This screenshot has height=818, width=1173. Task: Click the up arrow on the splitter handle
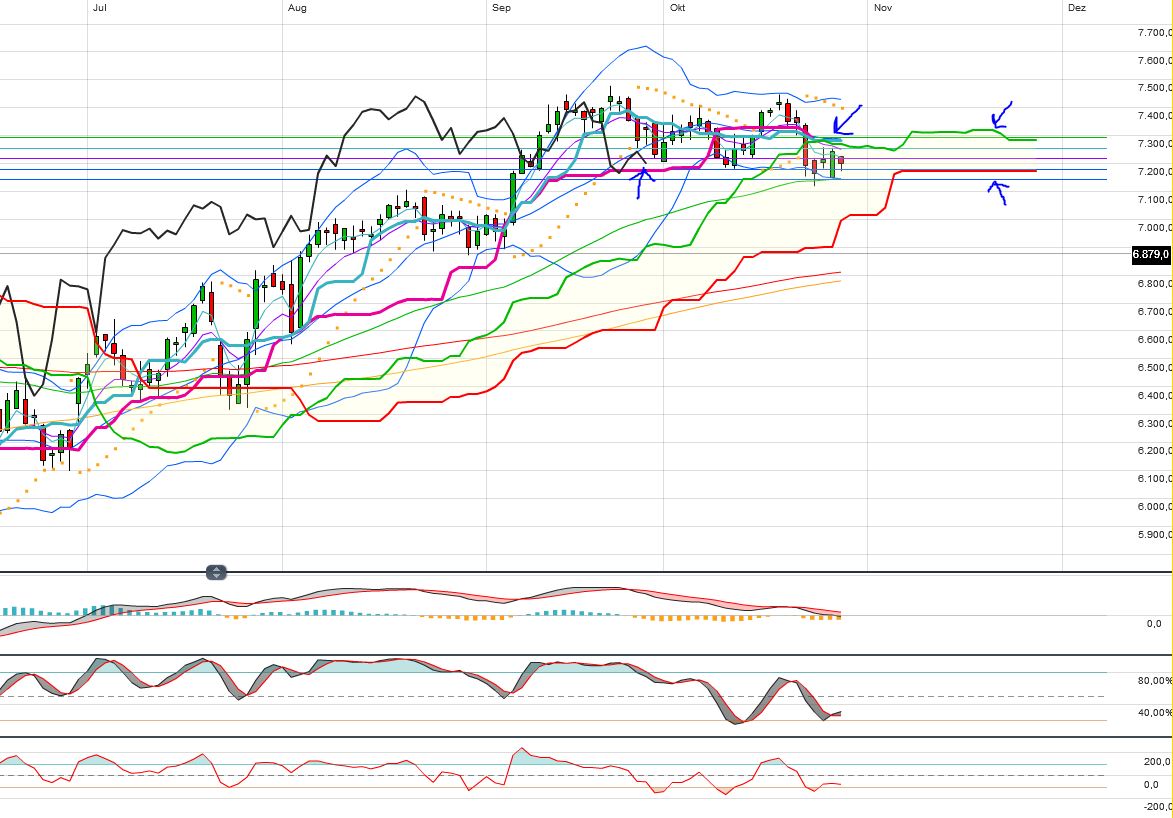pos(217,569)
